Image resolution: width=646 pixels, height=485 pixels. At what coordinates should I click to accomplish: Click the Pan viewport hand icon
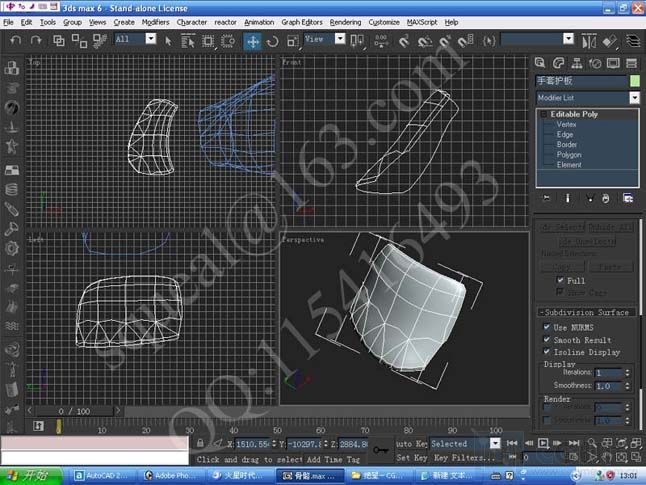606,457
